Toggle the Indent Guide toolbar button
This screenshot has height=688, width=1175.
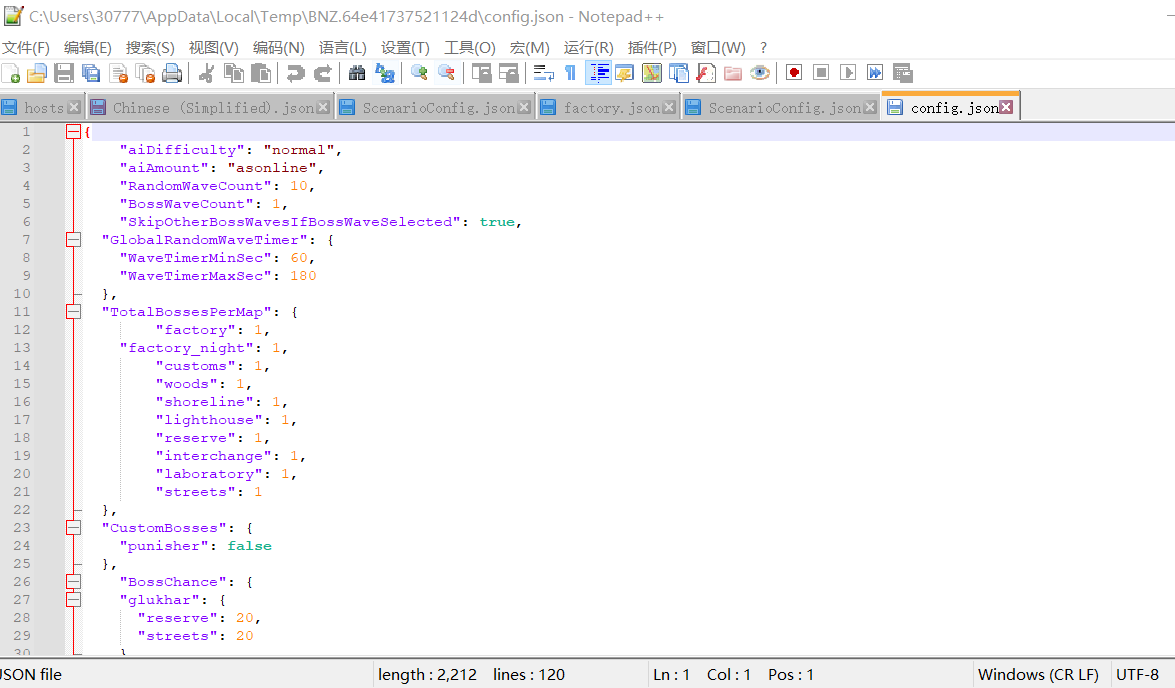tap(599, 73)
